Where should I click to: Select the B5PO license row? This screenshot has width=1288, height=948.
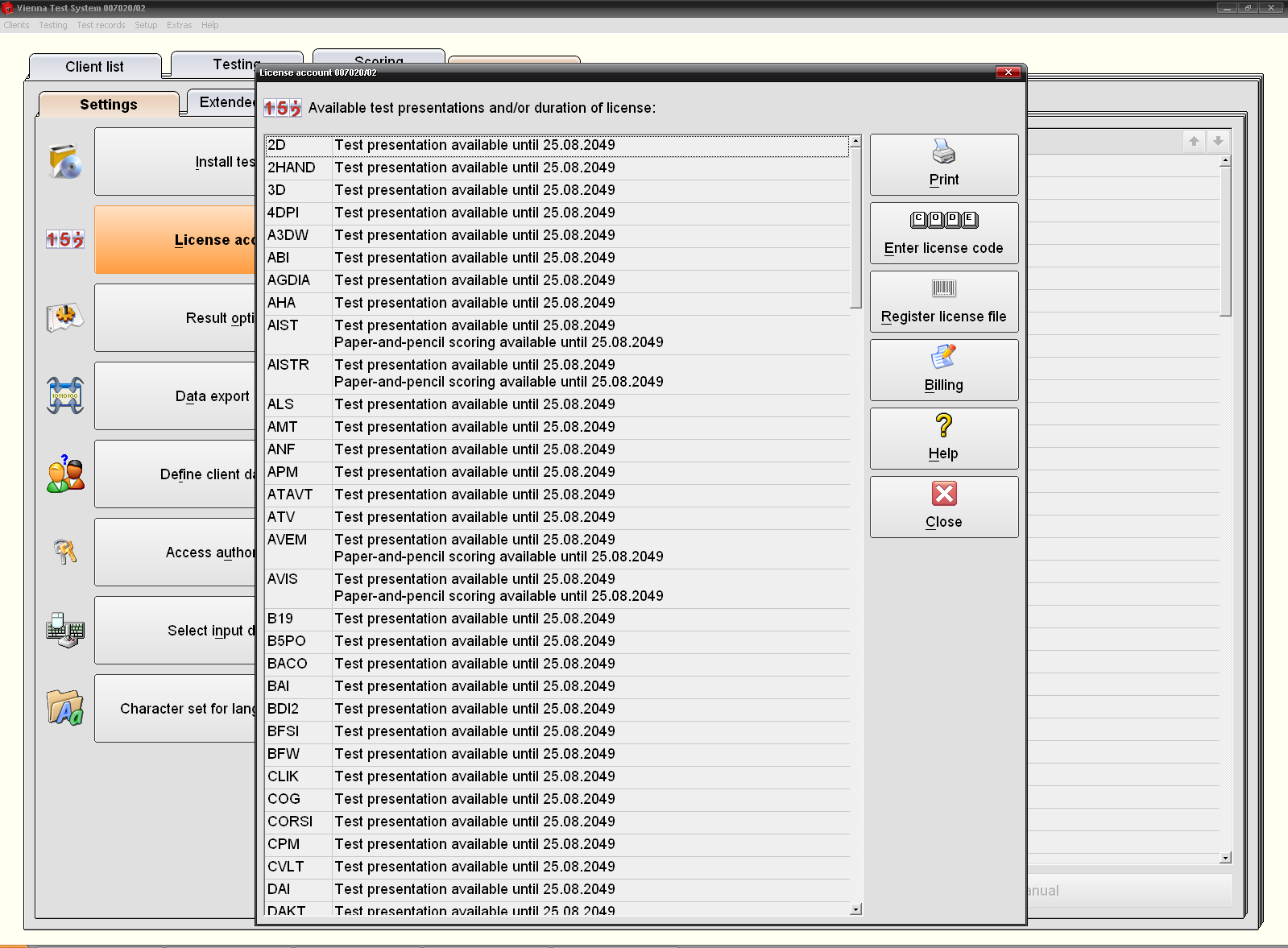click(557, 641)
